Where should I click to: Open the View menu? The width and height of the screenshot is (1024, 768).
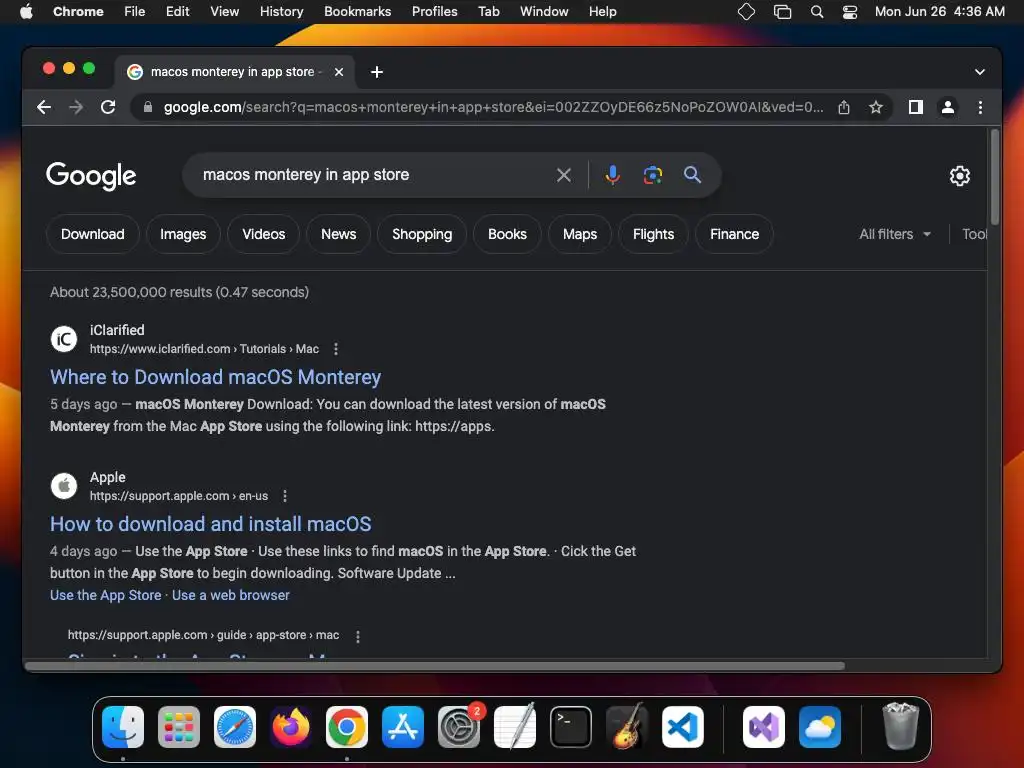tap(224, 12)
